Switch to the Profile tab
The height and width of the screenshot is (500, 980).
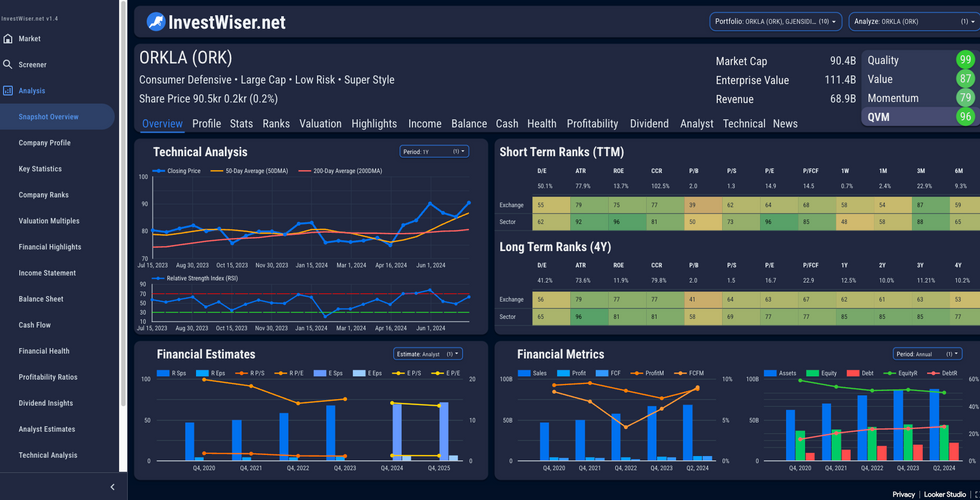click(x=206, y=124)
